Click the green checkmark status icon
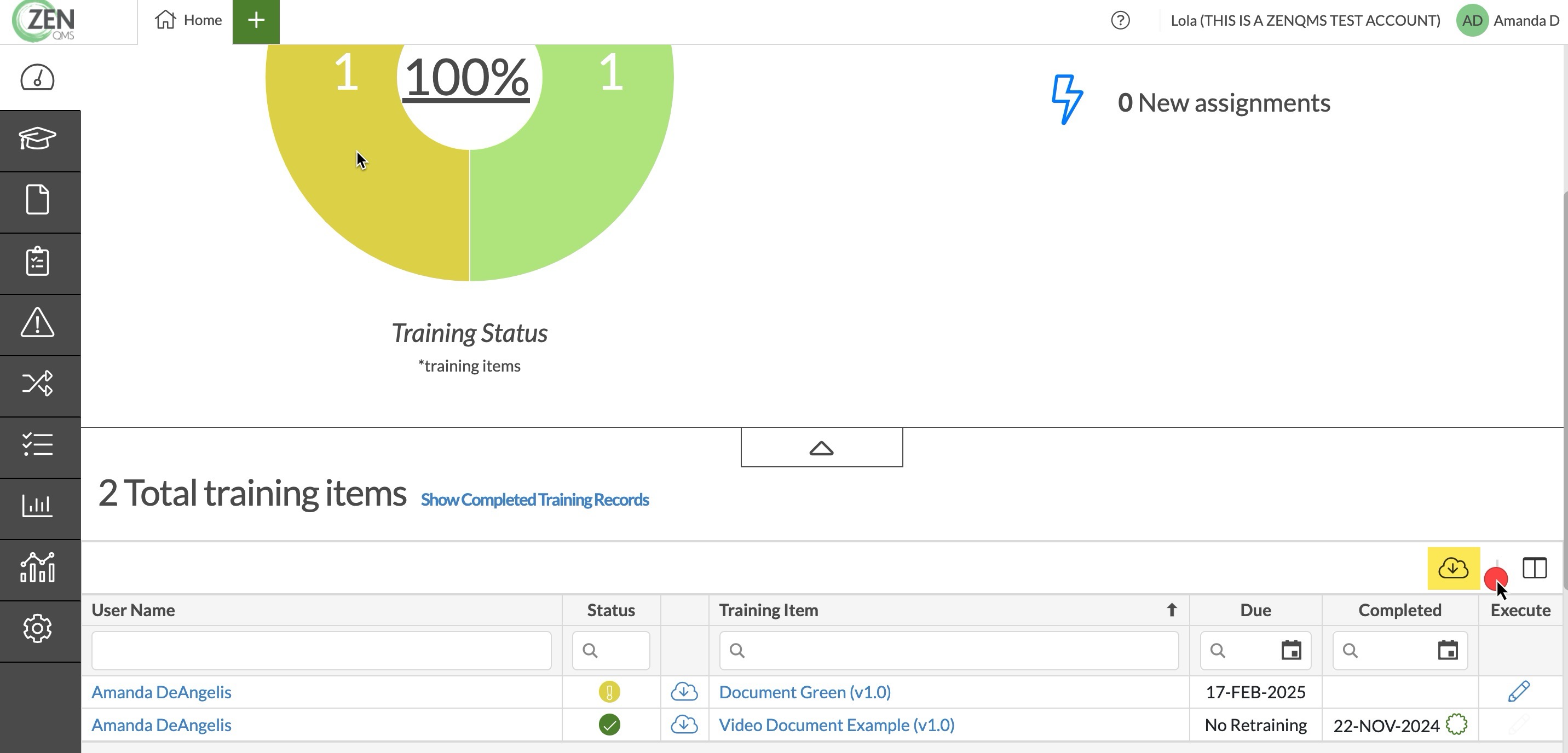The height and width of the screenshot is (753, 1568). pyautogui.click(x=609, y=725)
